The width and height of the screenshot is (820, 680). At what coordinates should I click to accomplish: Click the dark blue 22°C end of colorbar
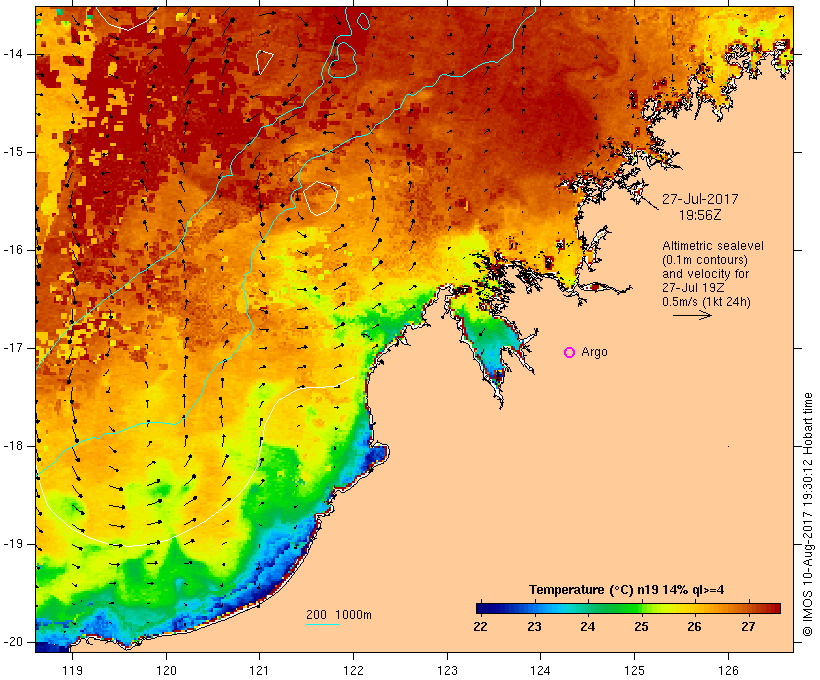tap(482, 608)
